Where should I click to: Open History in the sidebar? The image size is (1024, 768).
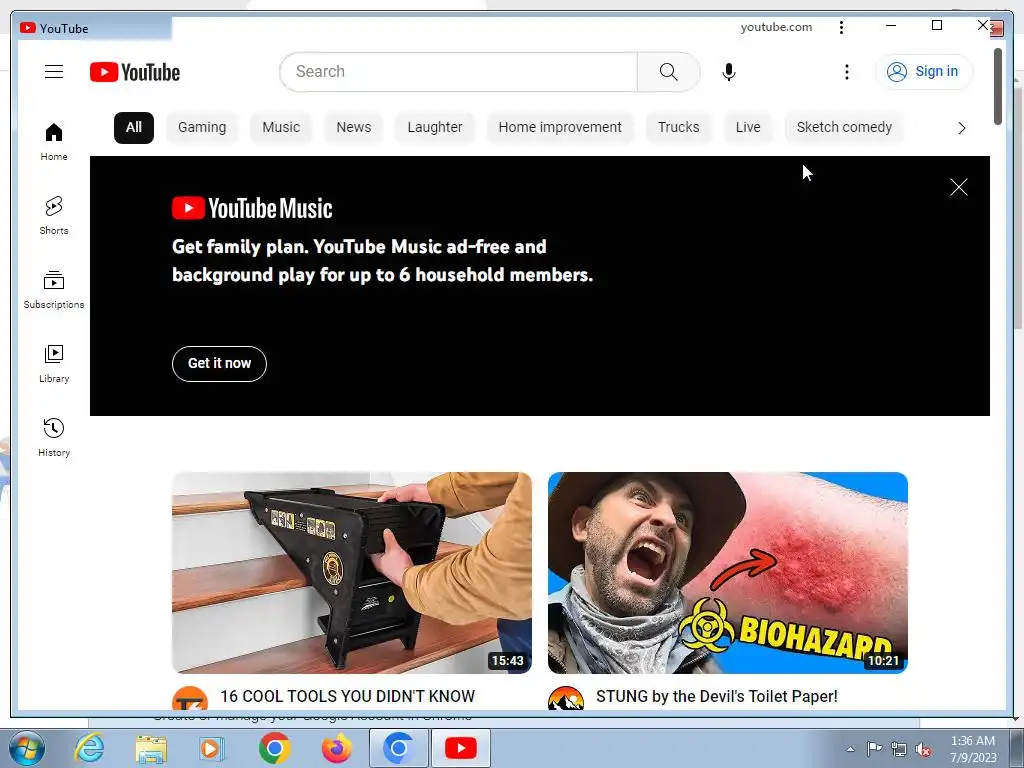click(x=54, y=438)
